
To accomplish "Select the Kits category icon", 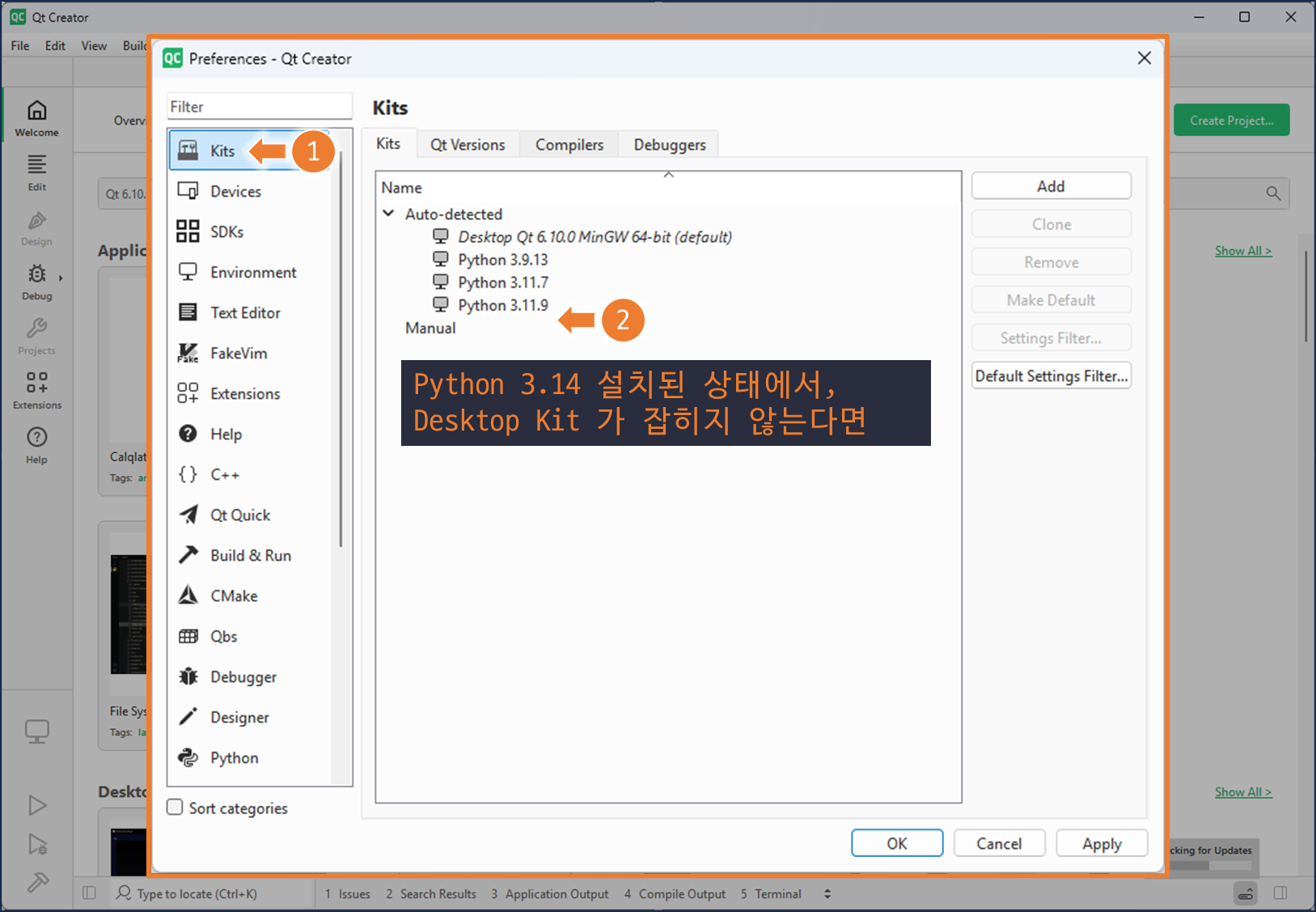I will [188, 151].
